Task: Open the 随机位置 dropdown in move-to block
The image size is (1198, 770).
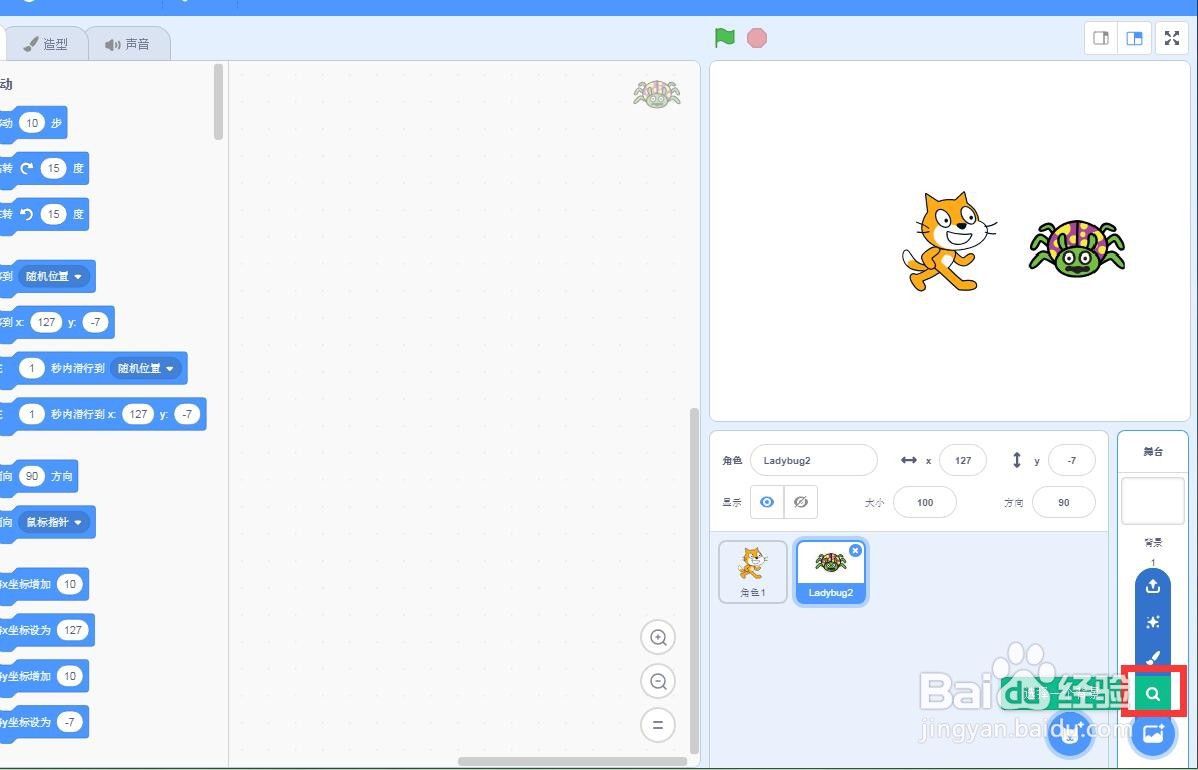Action: [x=53, y=276]
